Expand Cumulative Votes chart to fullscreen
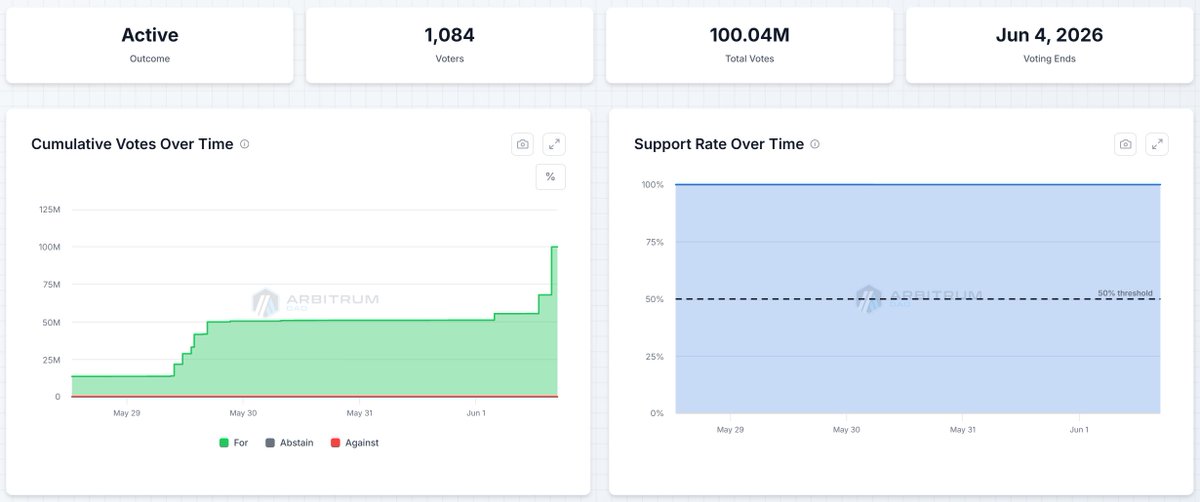Screen dimensions: 1200x502 [554, 144]
